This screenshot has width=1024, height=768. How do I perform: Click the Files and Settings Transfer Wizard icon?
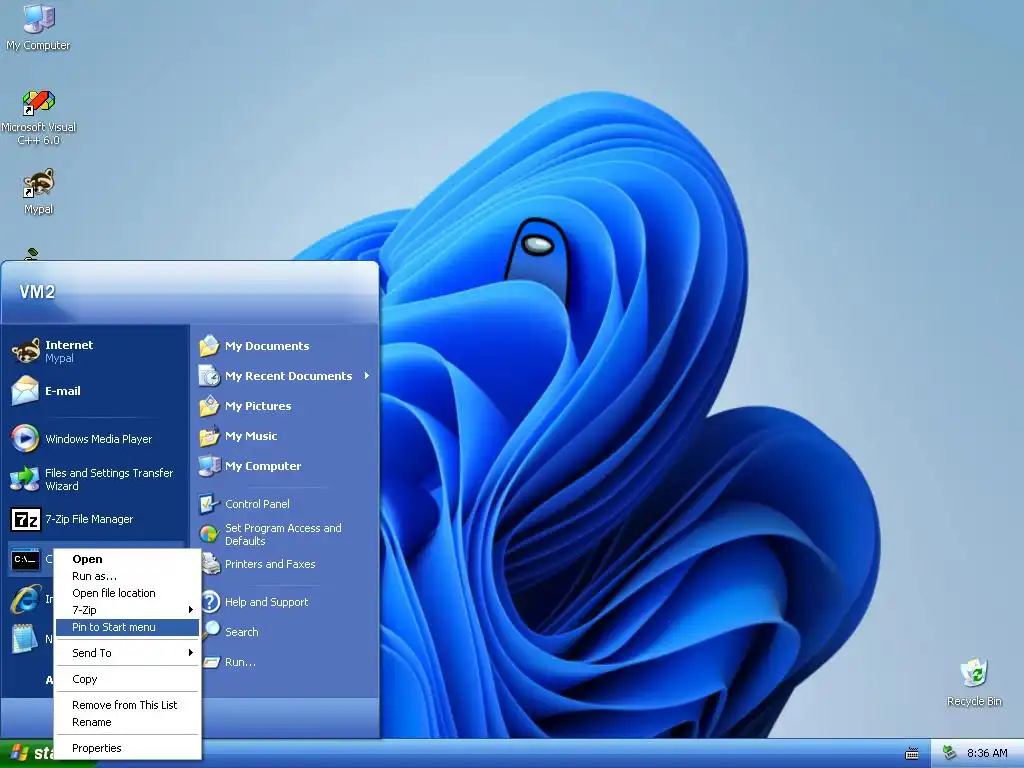coord(25,479)
